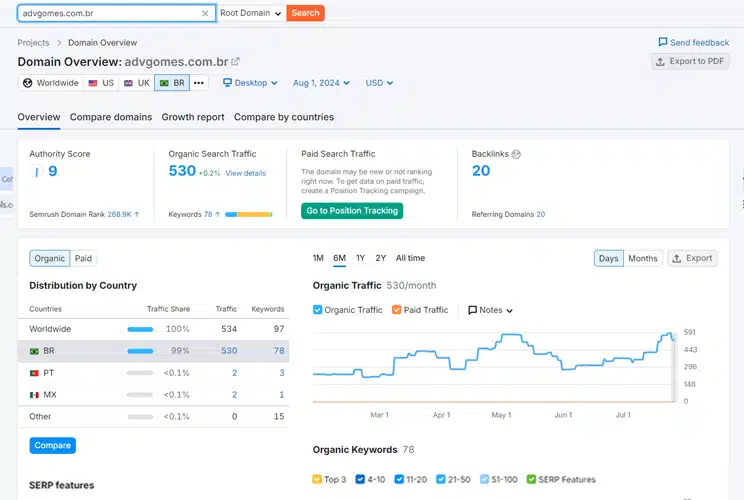
Task: Select the 1Y time range
Action: click(x=361, y=258)
